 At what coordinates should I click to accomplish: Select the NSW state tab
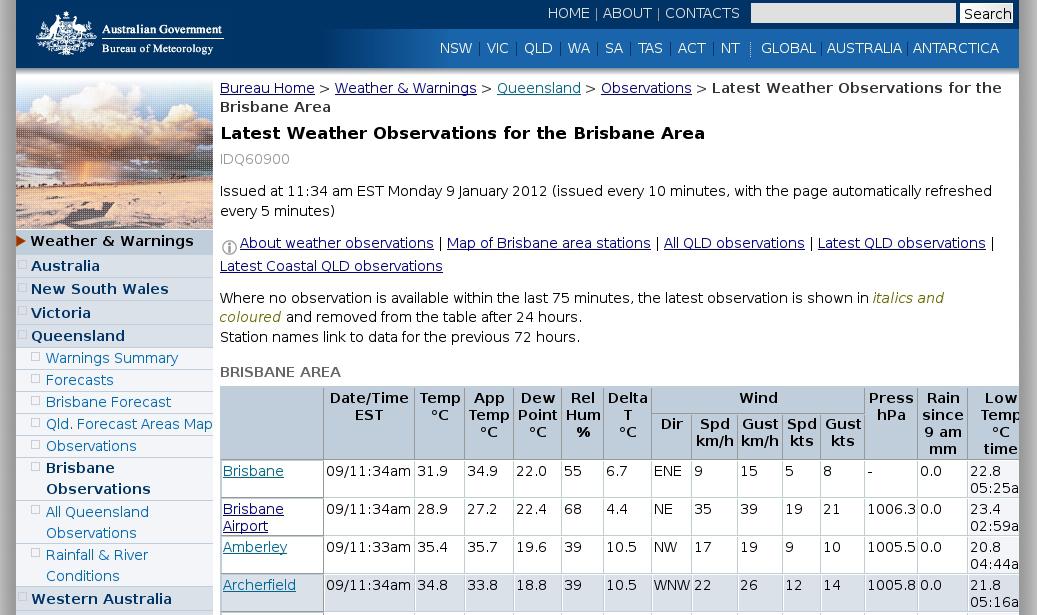pos(456,48)
